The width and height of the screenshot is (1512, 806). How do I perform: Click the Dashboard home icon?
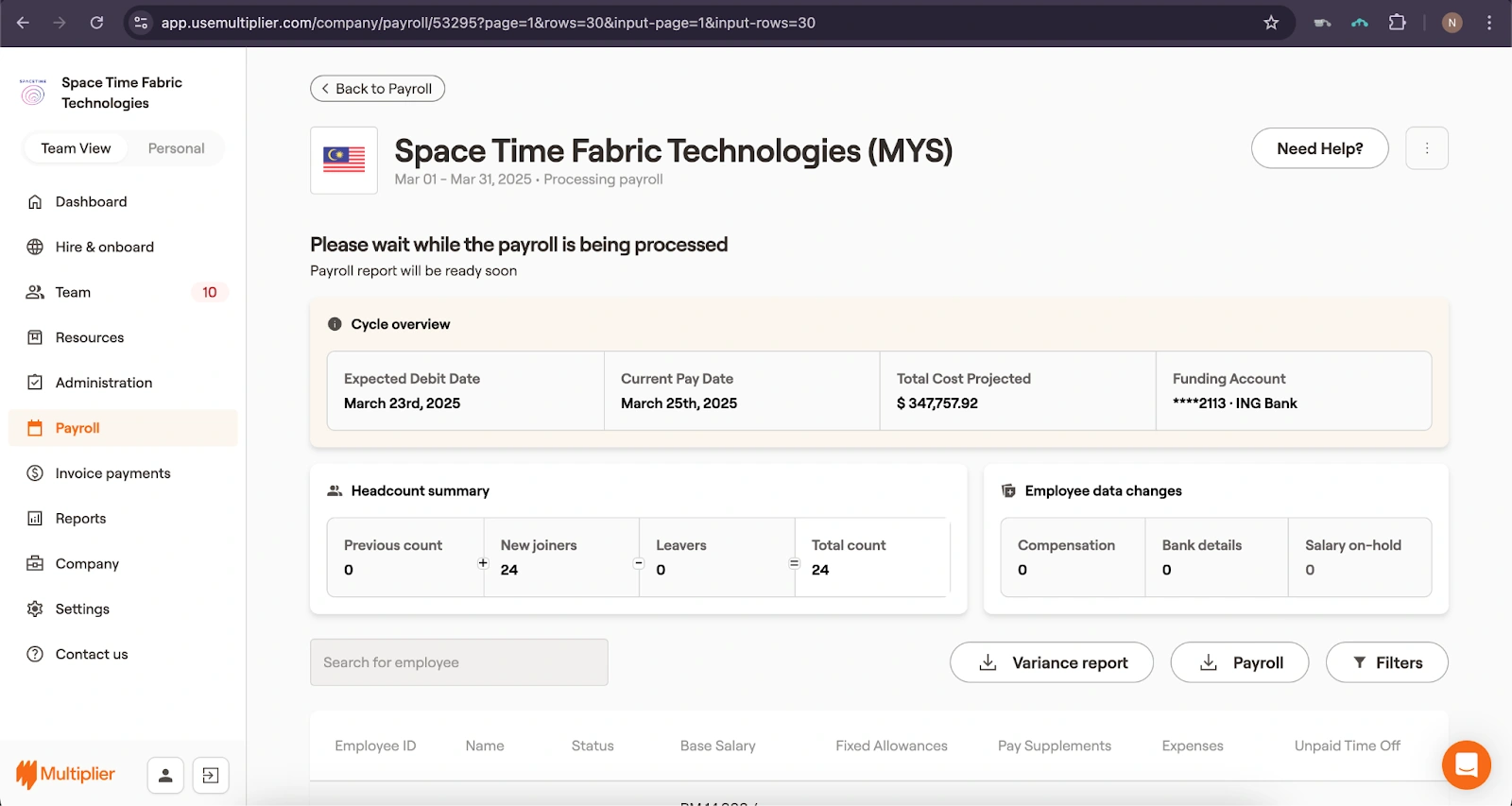[35, 201]
